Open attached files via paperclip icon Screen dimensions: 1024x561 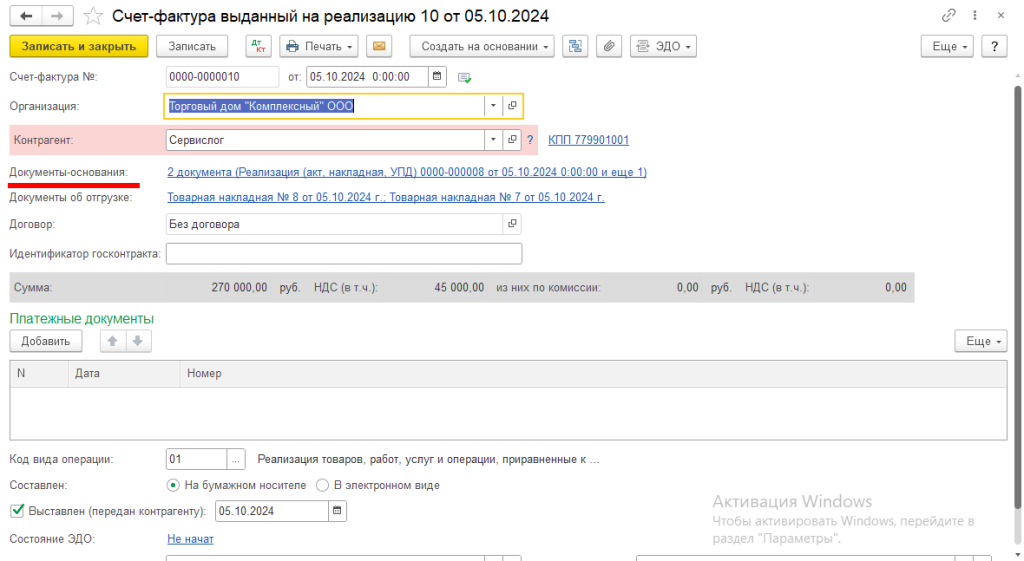click(x=608, y=47)
